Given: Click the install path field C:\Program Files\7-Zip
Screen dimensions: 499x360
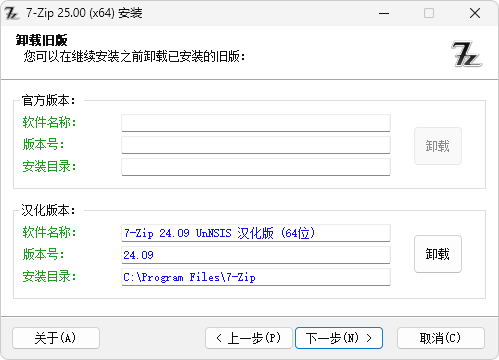Looking at the screenshot, I should pyautogui.click(x=256, y=277).
